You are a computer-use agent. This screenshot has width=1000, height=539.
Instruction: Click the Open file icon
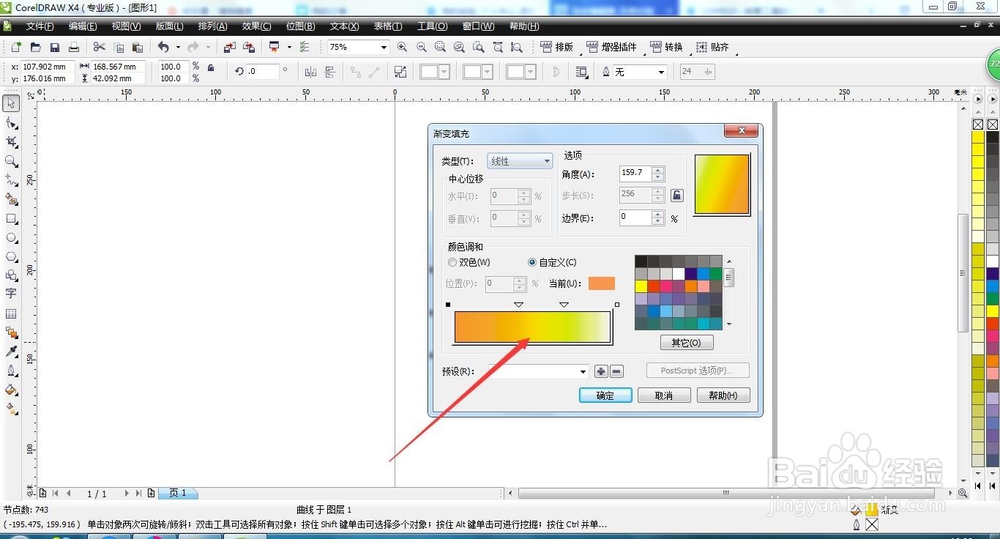point(36,47)
